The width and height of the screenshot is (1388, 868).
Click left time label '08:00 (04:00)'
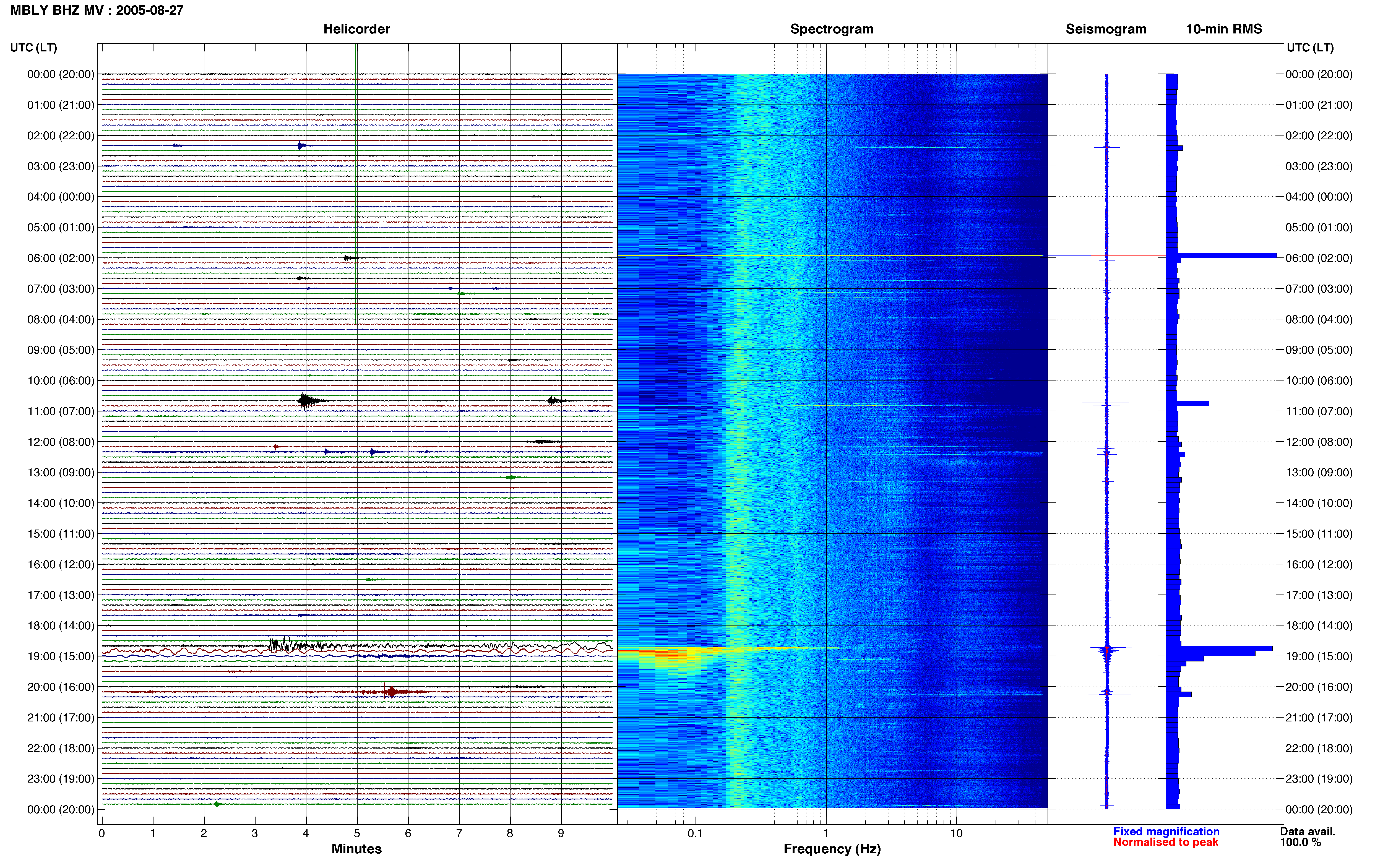click(61, 319)
